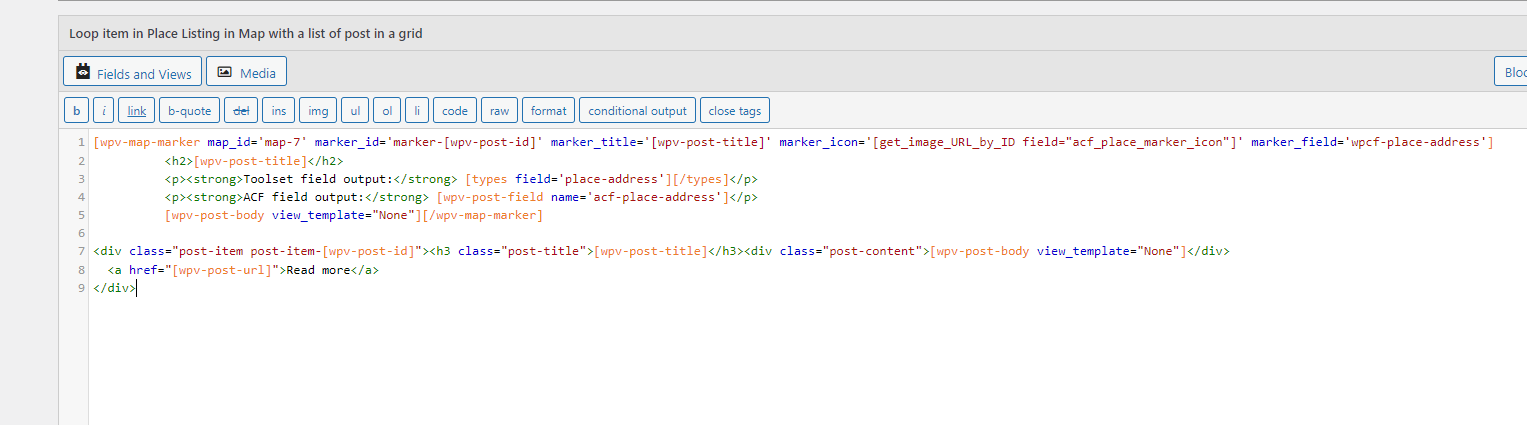This screenshot has width=1527, height=425.
Task: Insert inserted text tag using ins
Action: 279,110
